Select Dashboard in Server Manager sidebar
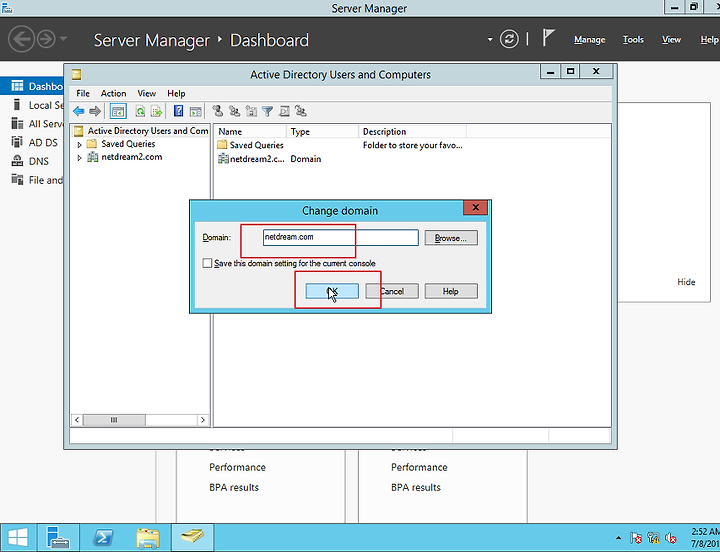Screen dimensions: 720x552 [x=32, y=86]
